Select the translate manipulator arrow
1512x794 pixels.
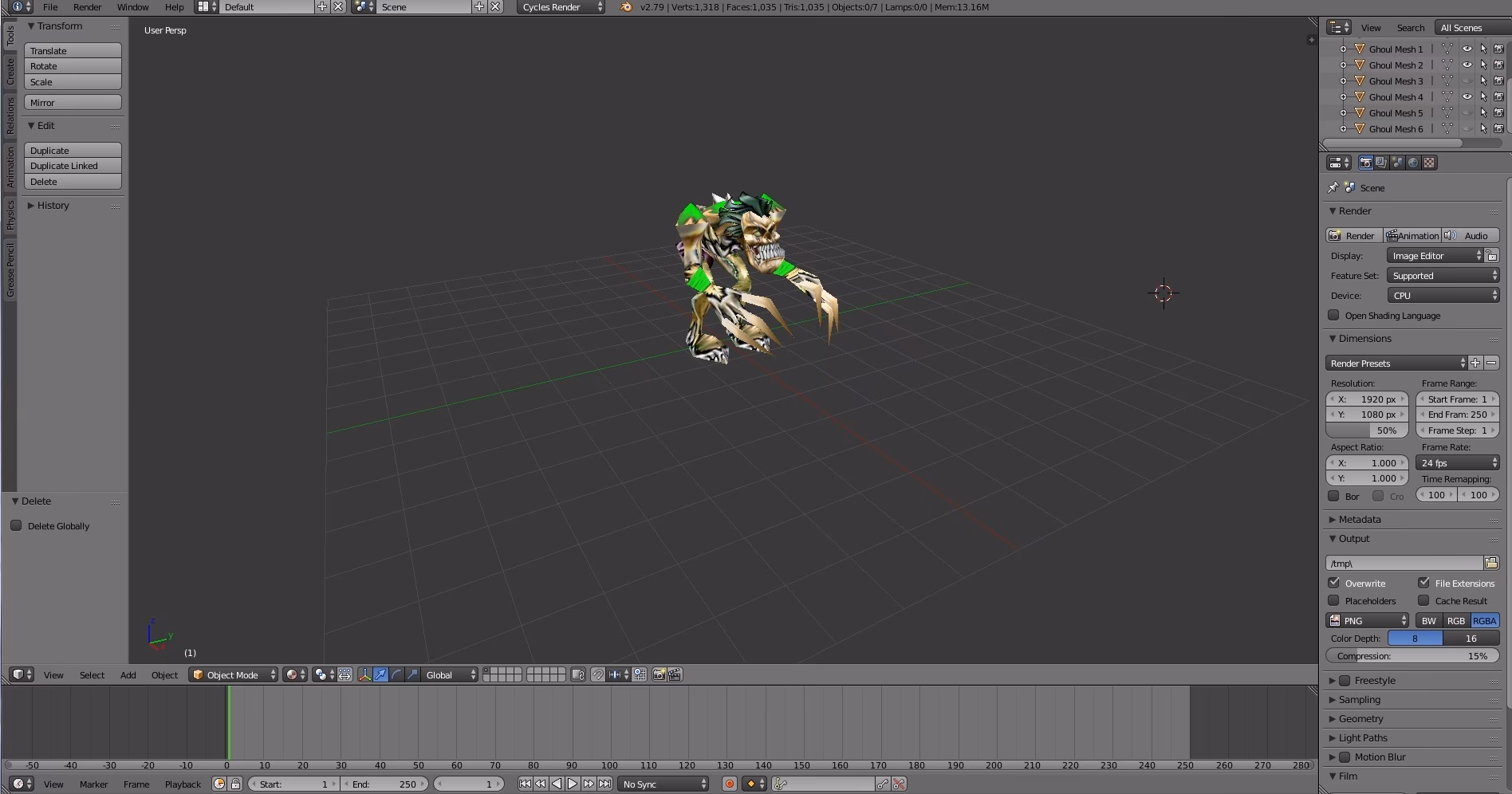coord(380,674)
